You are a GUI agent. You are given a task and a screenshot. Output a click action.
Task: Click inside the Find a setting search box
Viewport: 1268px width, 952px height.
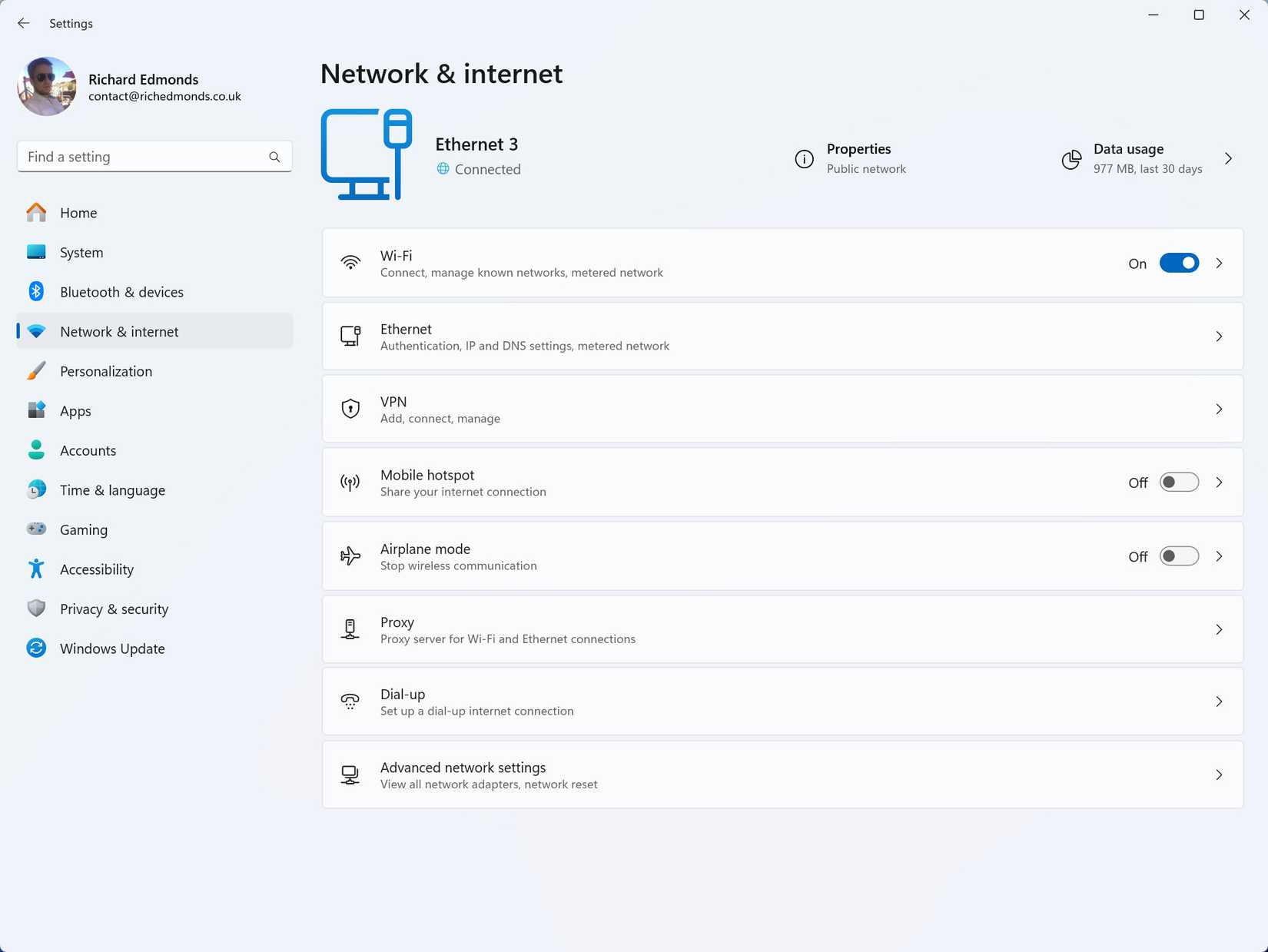click(x=138, y=156)
